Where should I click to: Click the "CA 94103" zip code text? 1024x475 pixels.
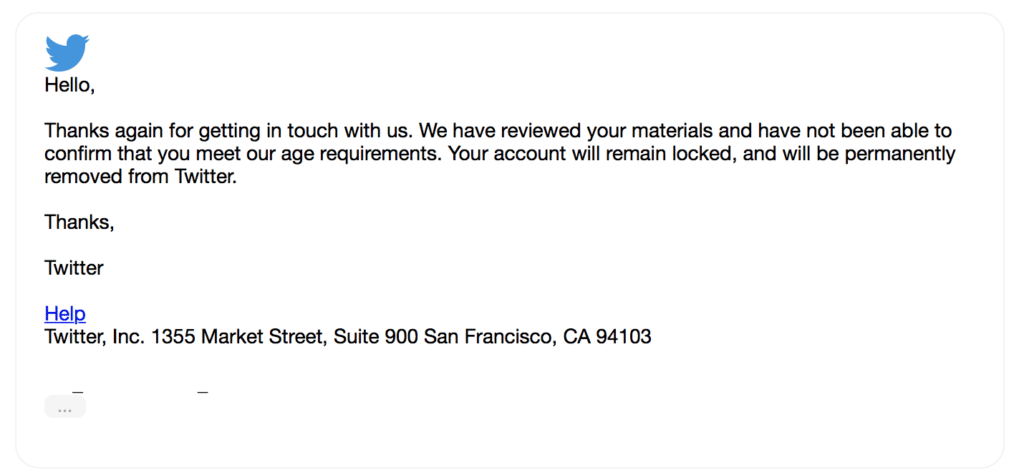[607, 337]
